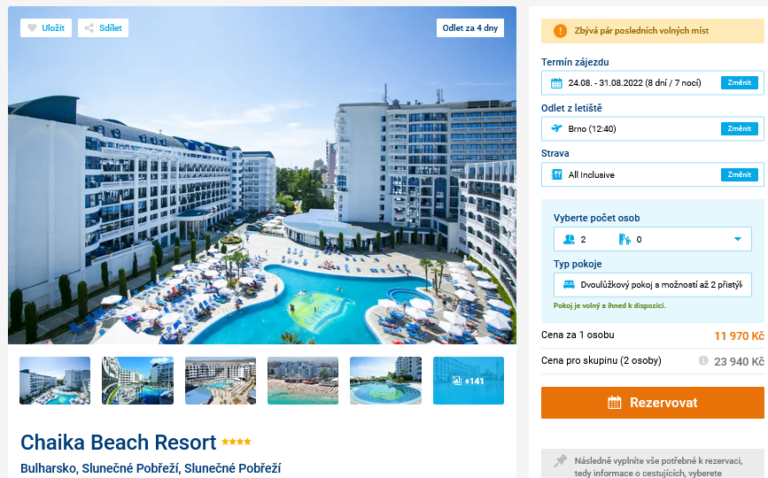Open the Typ pokoje room selector
This screenshot has height=478, width=768.
click(x=652, y=285)
